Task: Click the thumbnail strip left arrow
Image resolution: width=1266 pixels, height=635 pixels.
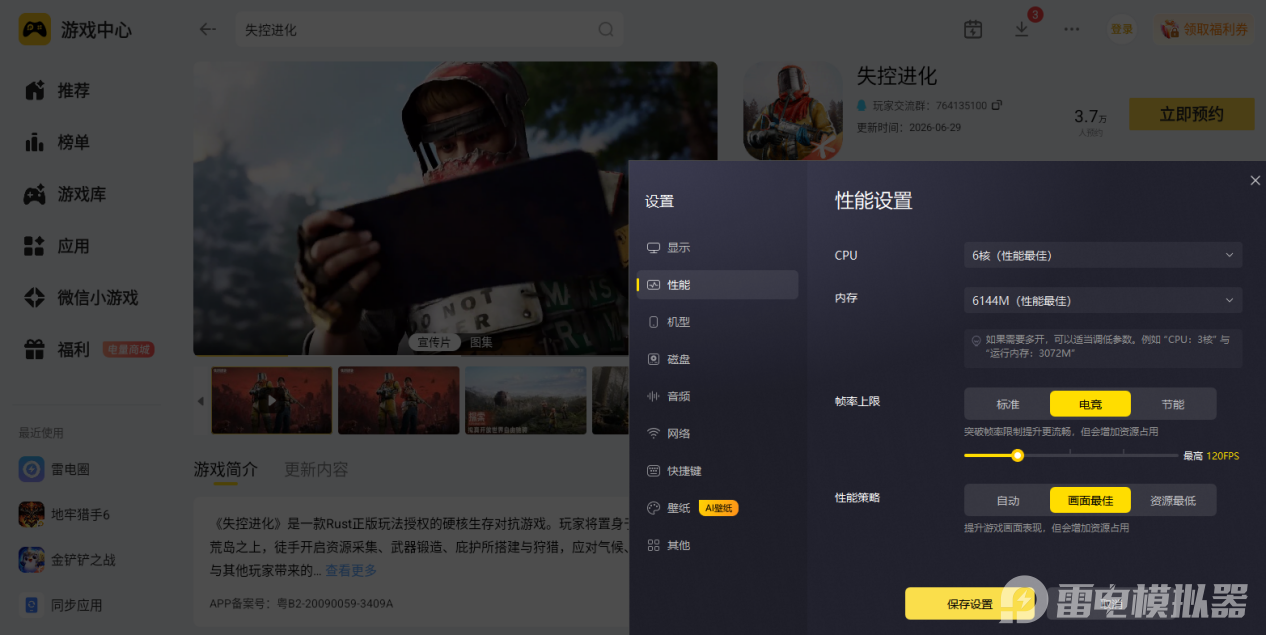Action: (200, 401)
